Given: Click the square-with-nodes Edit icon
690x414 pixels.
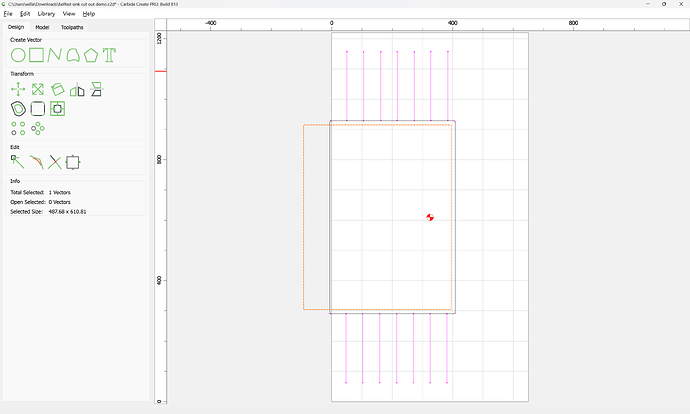Looking at the screenshot, I should 73,162.
